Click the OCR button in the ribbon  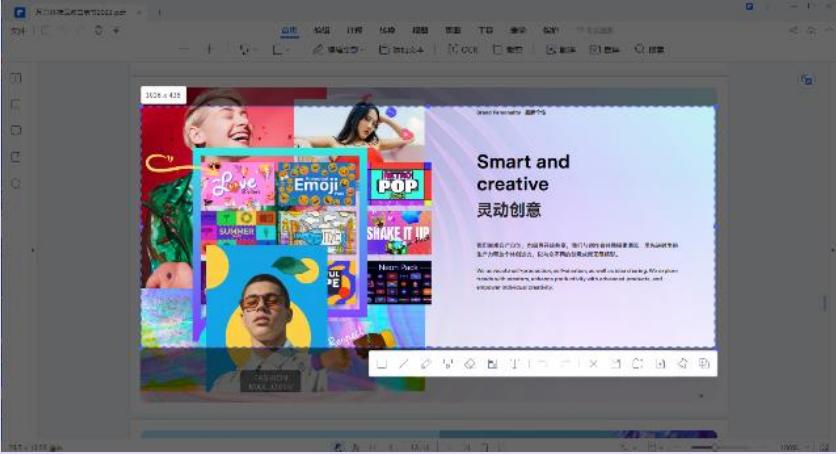pyautogui.click(x=463, y=50)
